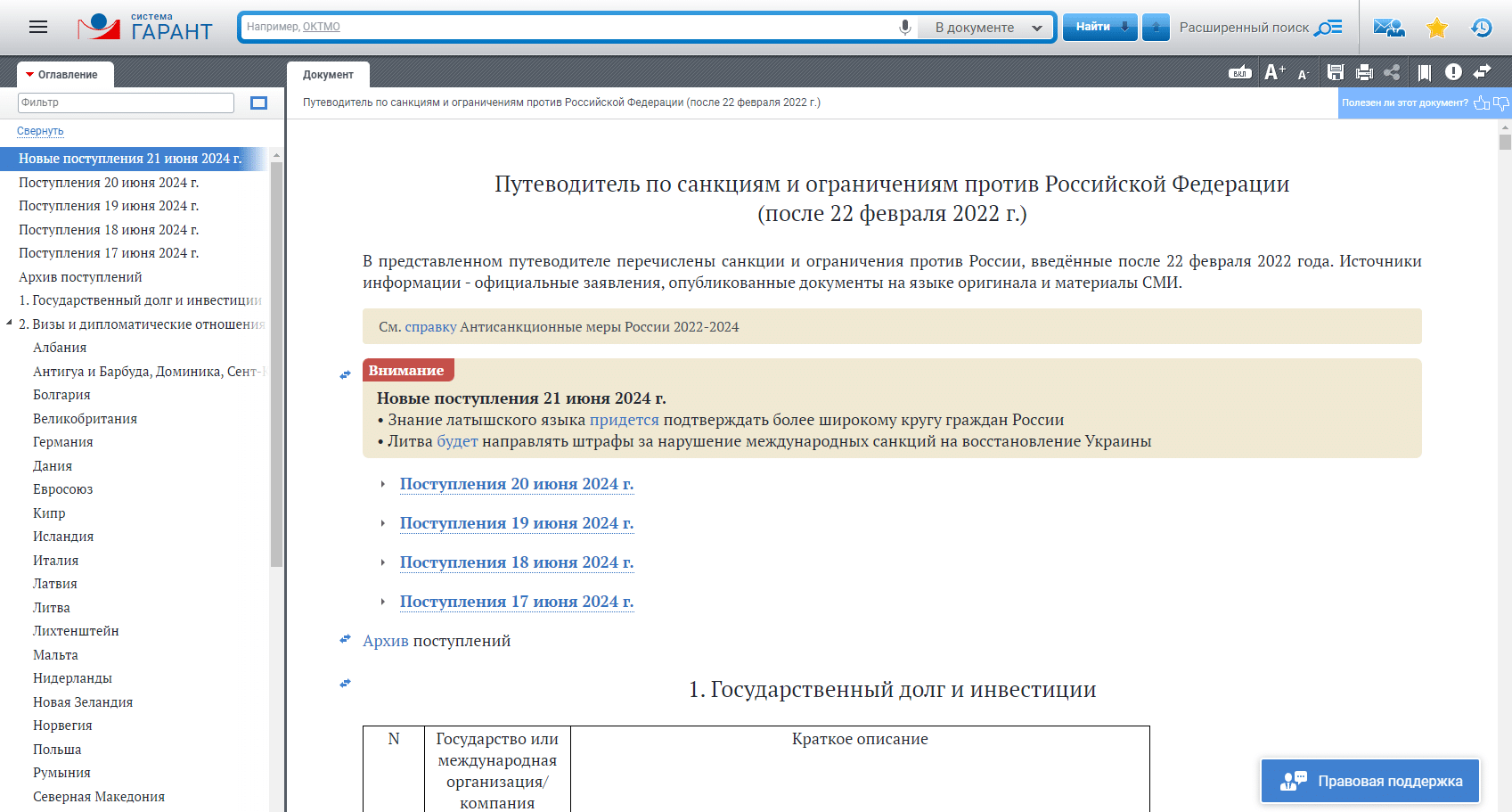
Task: Open the favorites star icon
Action: pyautogui.click(x=1436, y=28)
